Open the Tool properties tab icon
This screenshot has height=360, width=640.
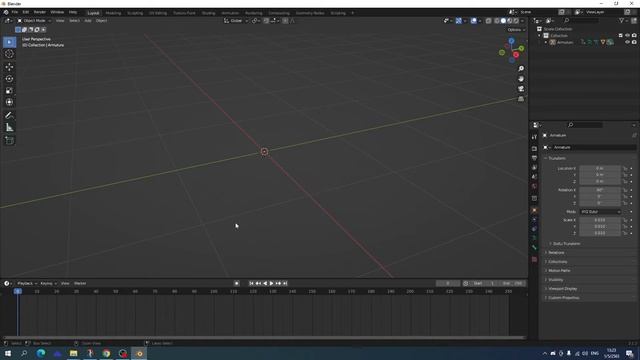[x=534, y=137]
